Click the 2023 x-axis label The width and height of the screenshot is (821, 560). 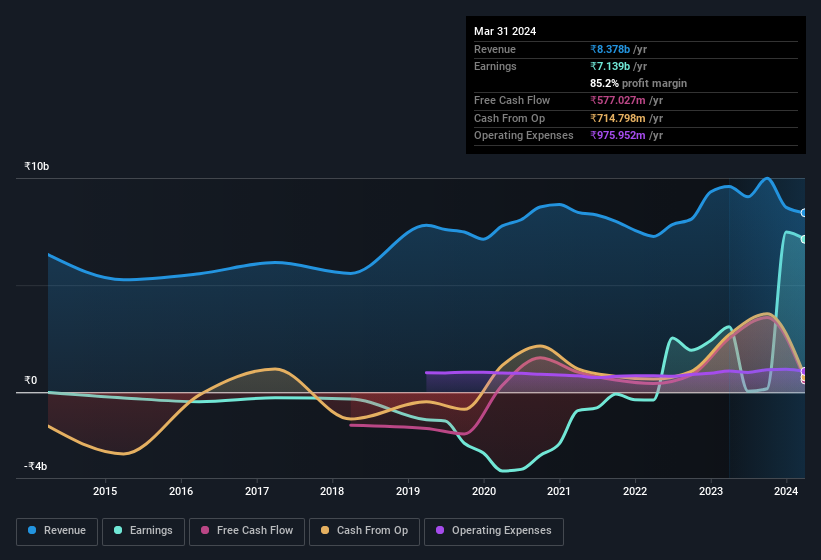(711, 491)
